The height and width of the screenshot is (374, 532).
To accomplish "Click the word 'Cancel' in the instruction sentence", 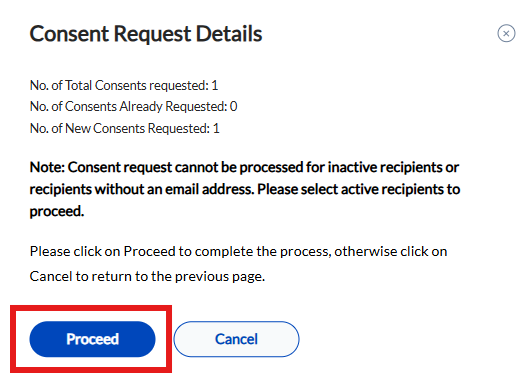I will 51,276.
